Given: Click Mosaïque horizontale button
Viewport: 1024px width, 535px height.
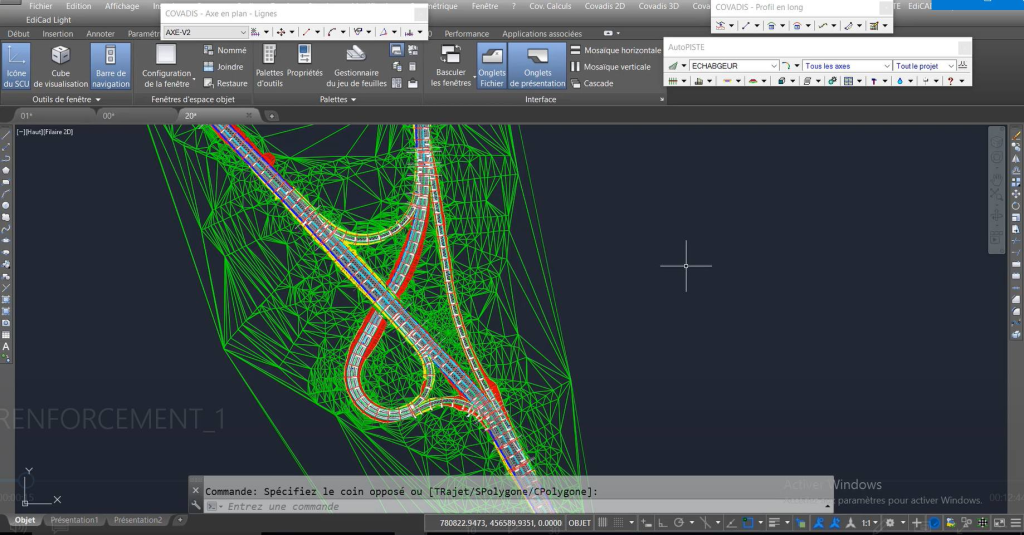Looking at the screenshot, I should [615, 50].
